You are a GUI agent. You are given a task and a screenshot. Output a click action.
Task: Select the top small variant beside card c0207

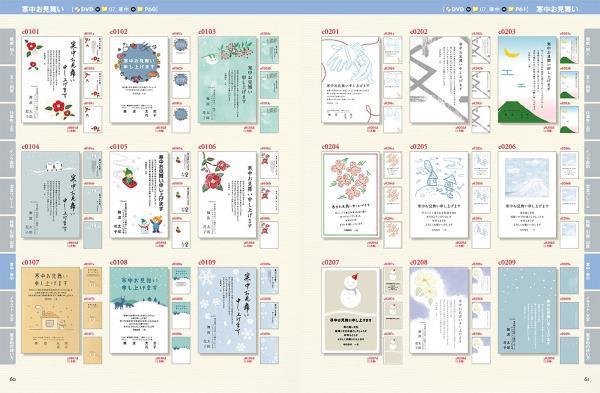point(393,281)
